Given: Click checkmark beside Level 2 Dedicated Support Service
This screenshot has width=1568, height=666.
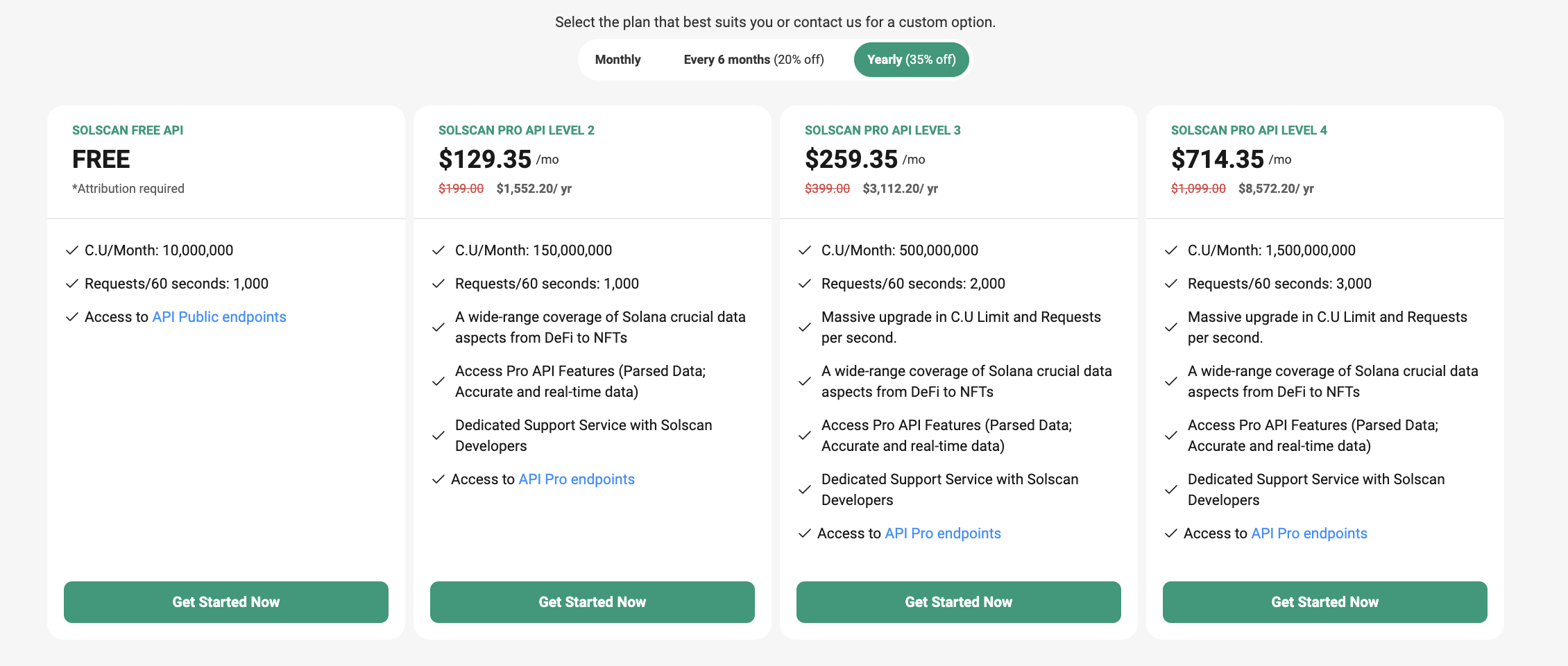Looking at the screenshot, I should tap(438, 436).
